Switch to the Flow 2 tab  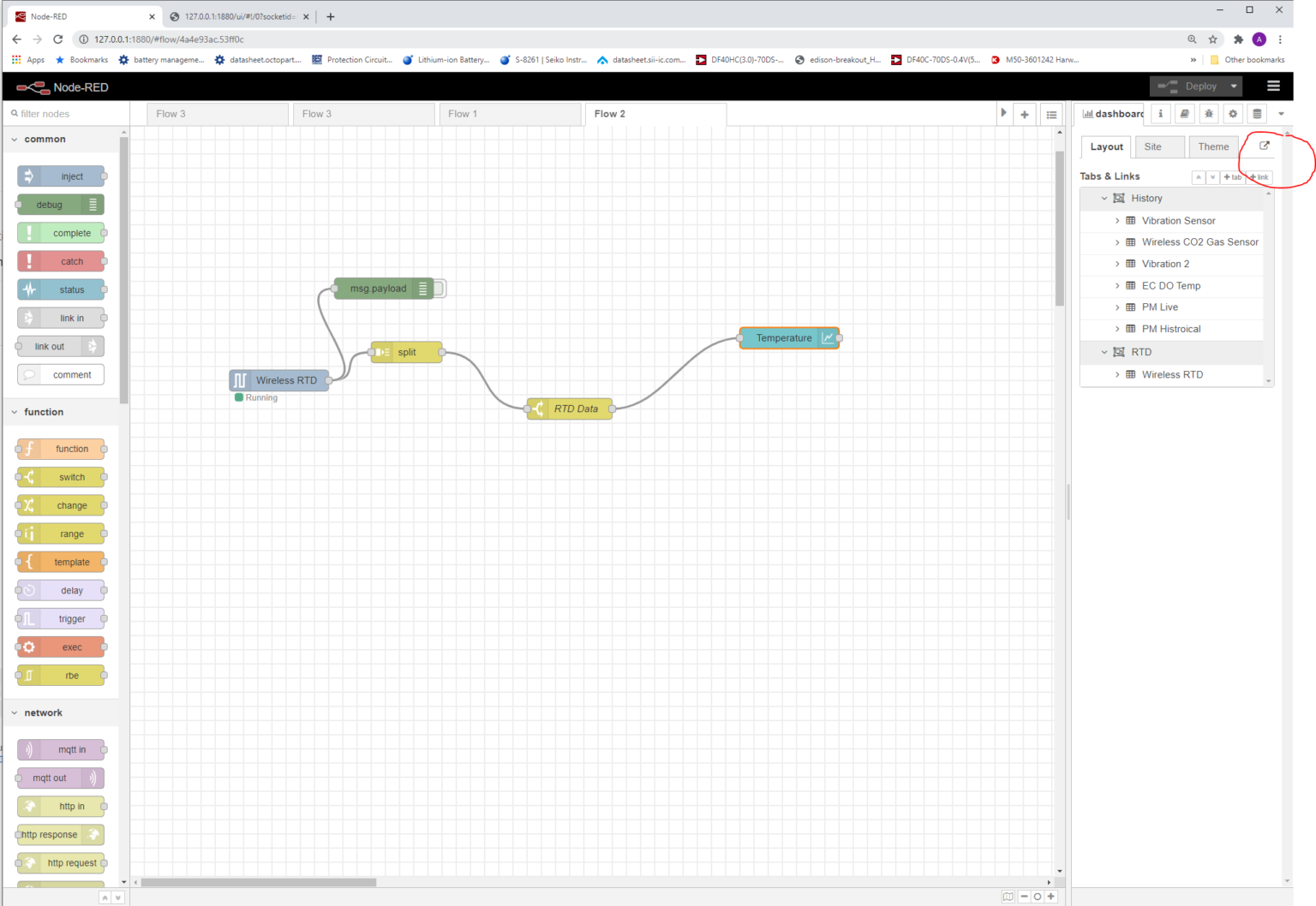click(x=655, y=114)
